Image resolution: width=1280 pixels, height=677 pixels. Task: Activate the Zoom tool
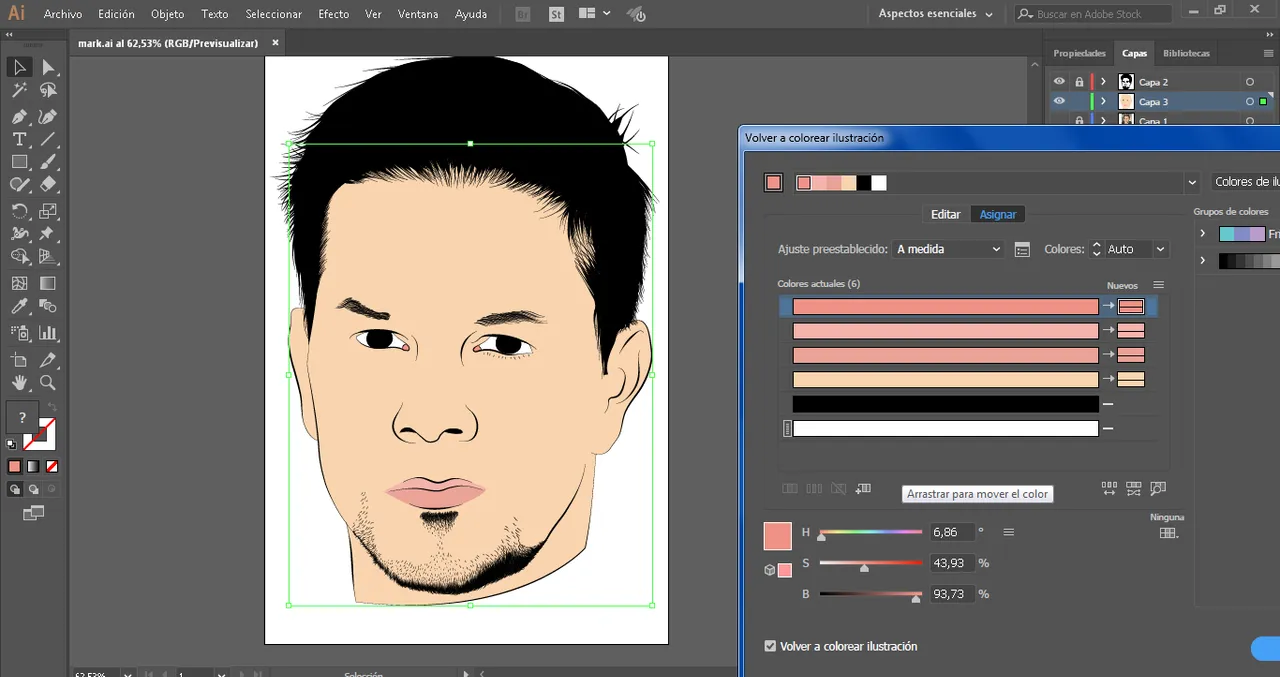(47, 383)
